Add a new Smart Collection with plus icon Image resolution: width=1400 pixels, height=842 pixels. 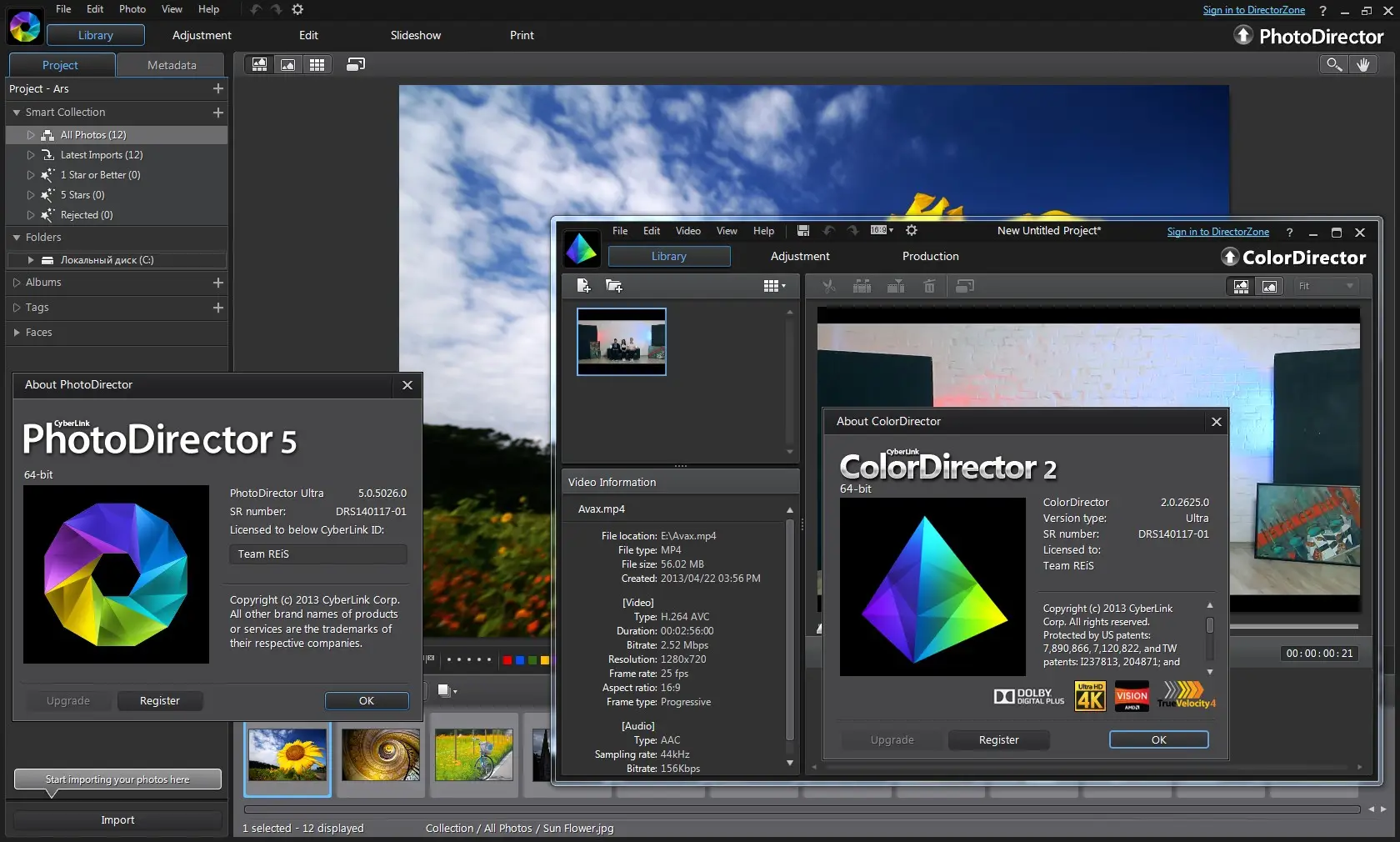218,113
